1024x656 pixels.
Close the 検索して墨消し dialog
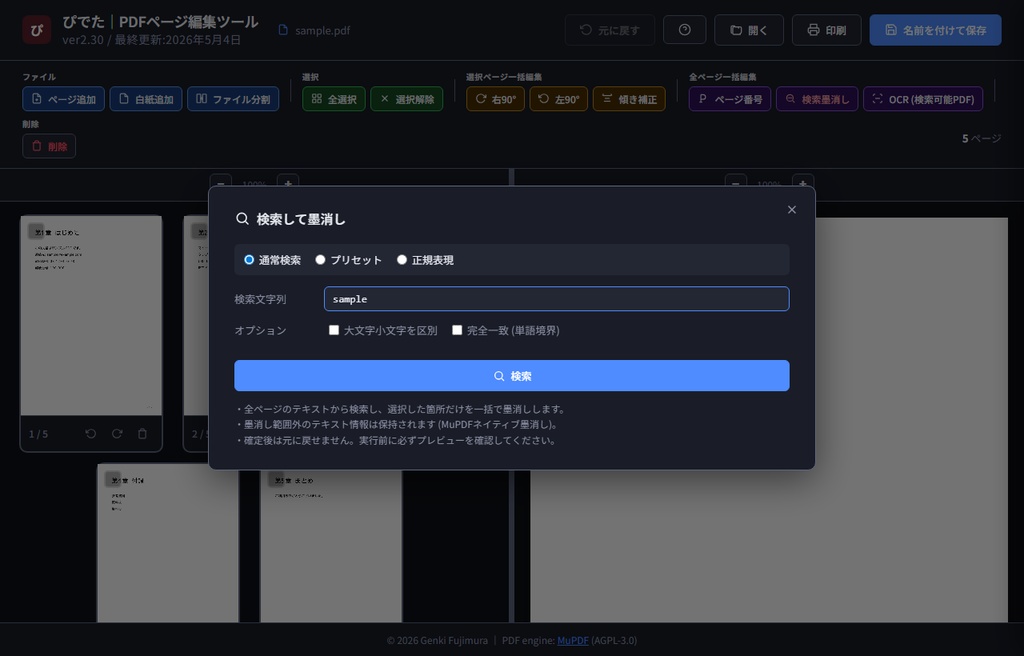792,210
